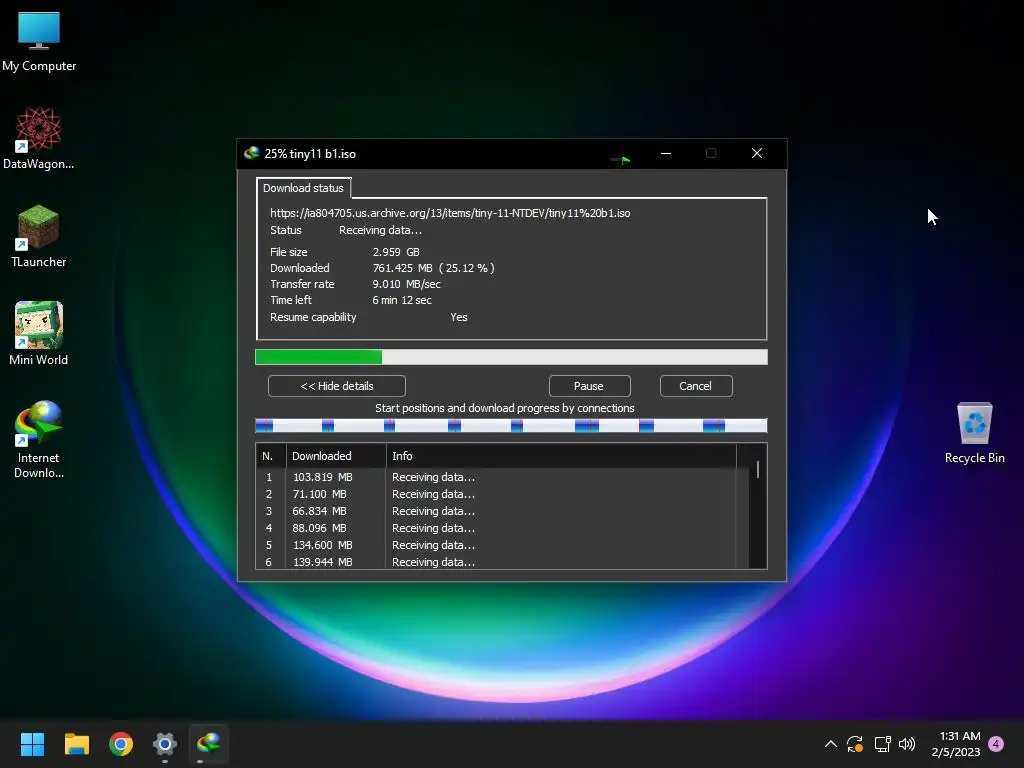Viewport: 1024px width, 768px height.
Task: Open the My Computer desktop icon
Action: point(39,40)
